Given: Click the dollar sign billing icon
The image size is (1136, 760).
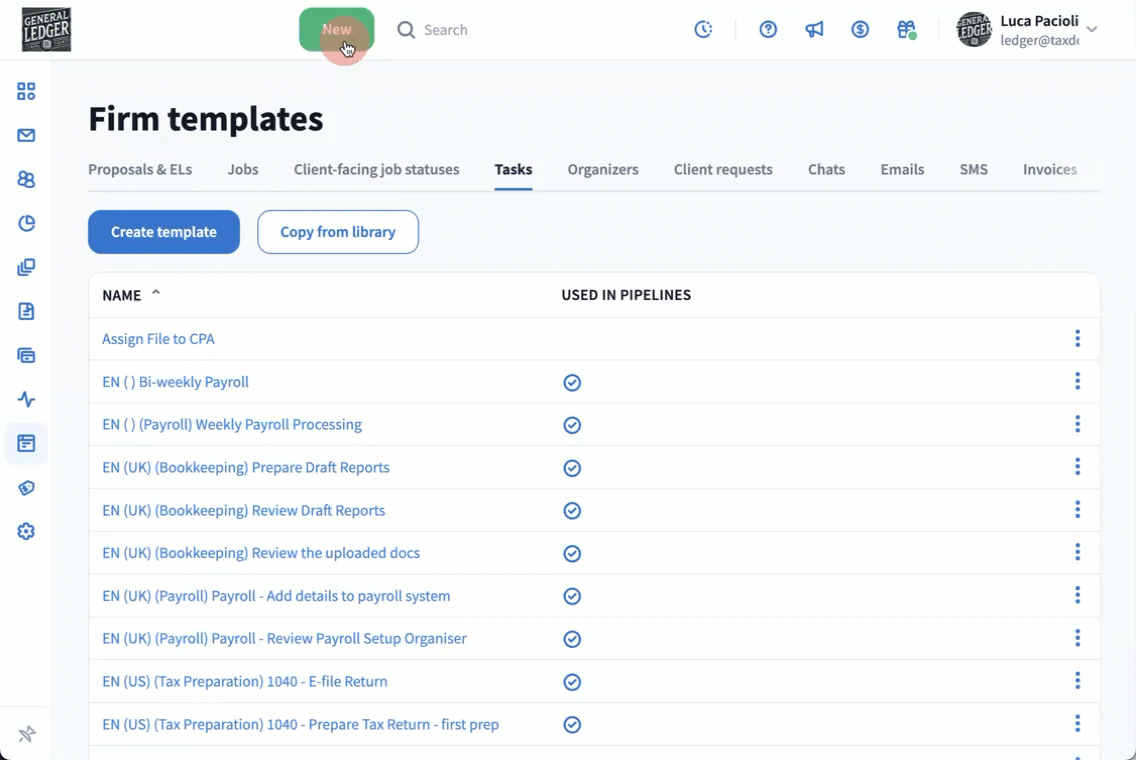Looking at the screenshot, I should click(860, 30).
